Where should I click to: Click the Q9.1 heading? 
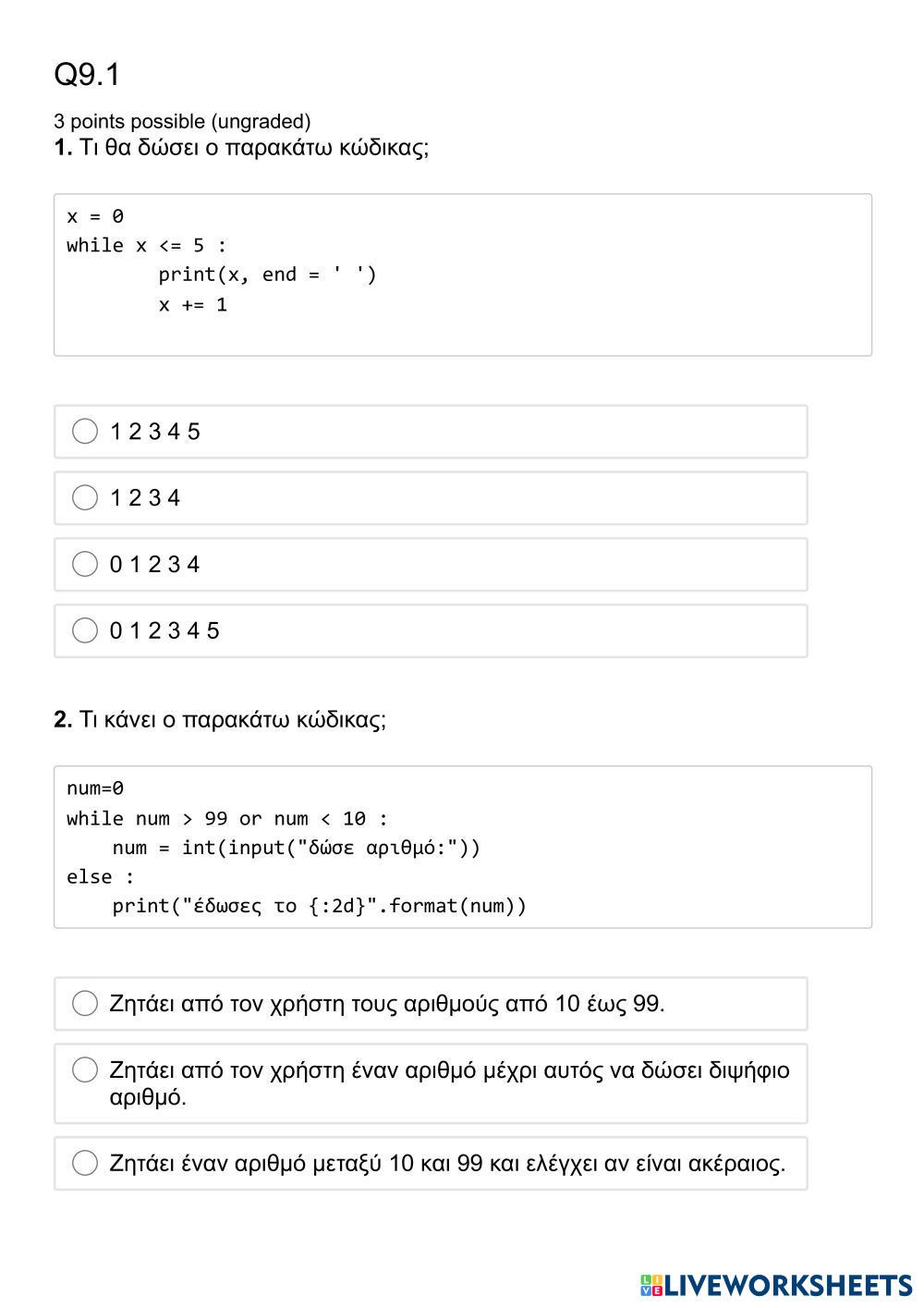(87, 75)
